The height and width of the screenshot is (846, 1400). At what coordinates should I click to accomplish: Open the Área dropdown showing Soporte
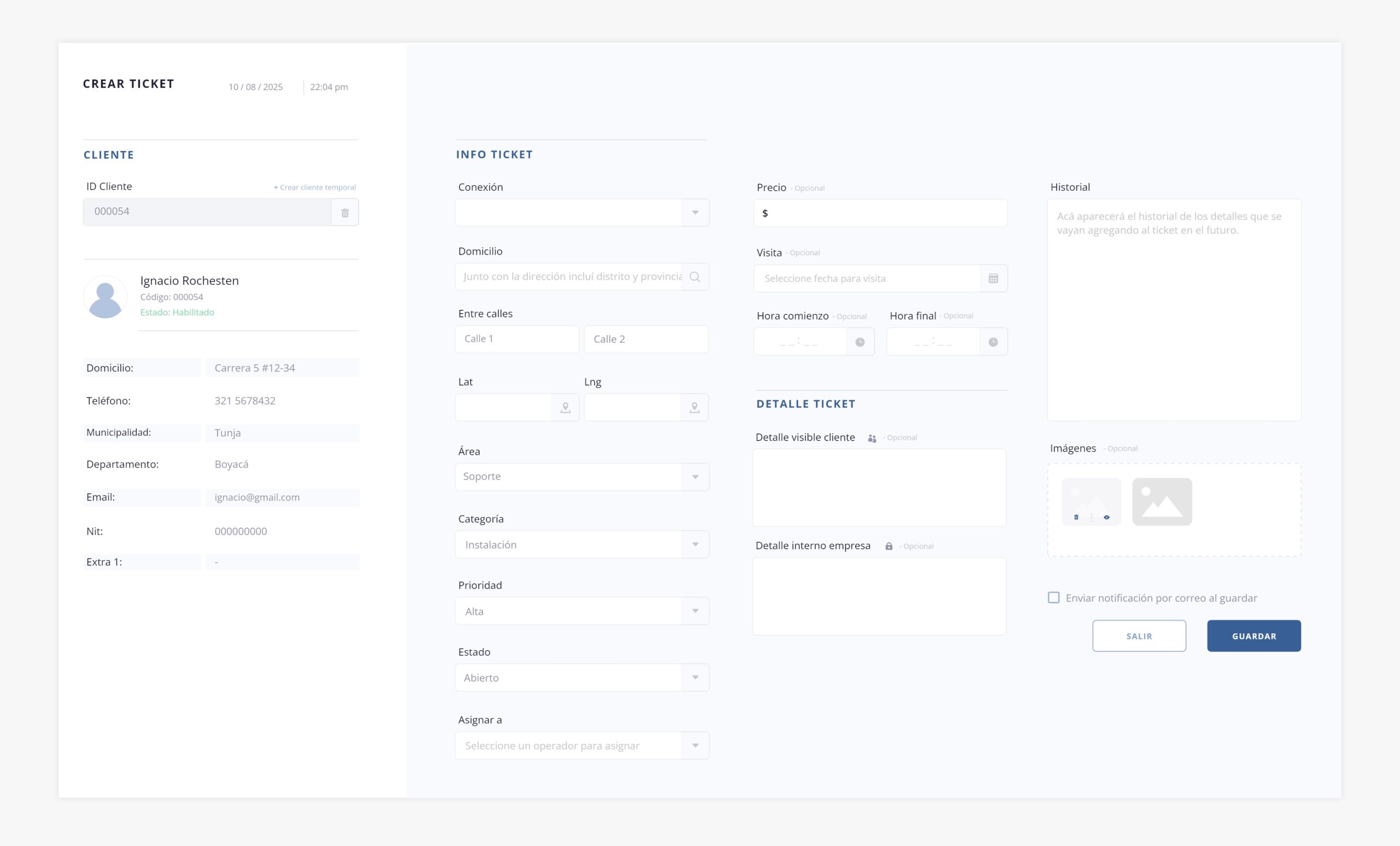click(x=695, y=477)
